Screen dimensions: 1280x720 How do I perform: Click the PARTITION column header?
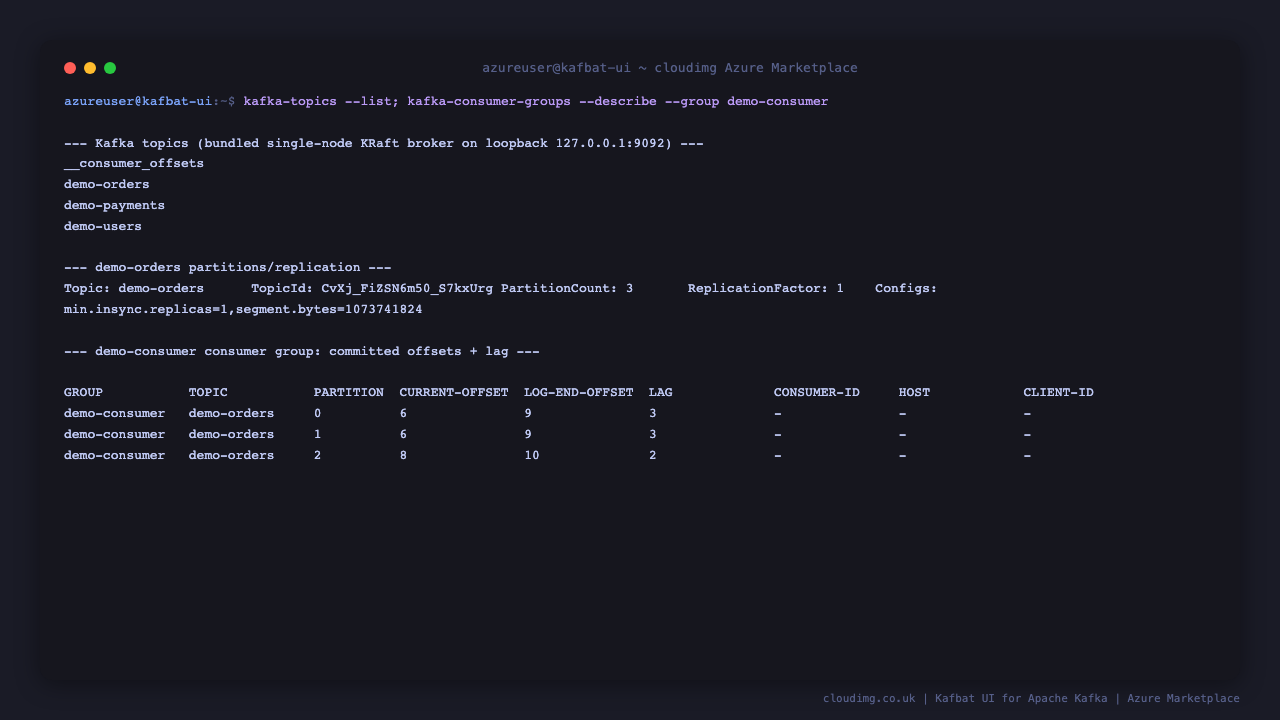click(x=349, y=393)
